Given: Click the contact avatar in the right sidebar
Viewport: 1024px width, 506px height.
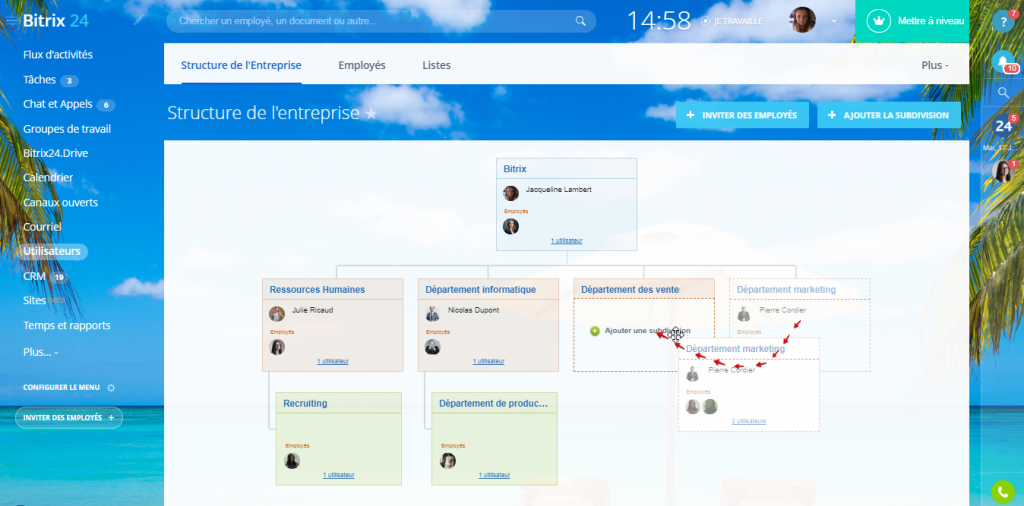Looking at the screenshot, I should [x=1002, y=172].
